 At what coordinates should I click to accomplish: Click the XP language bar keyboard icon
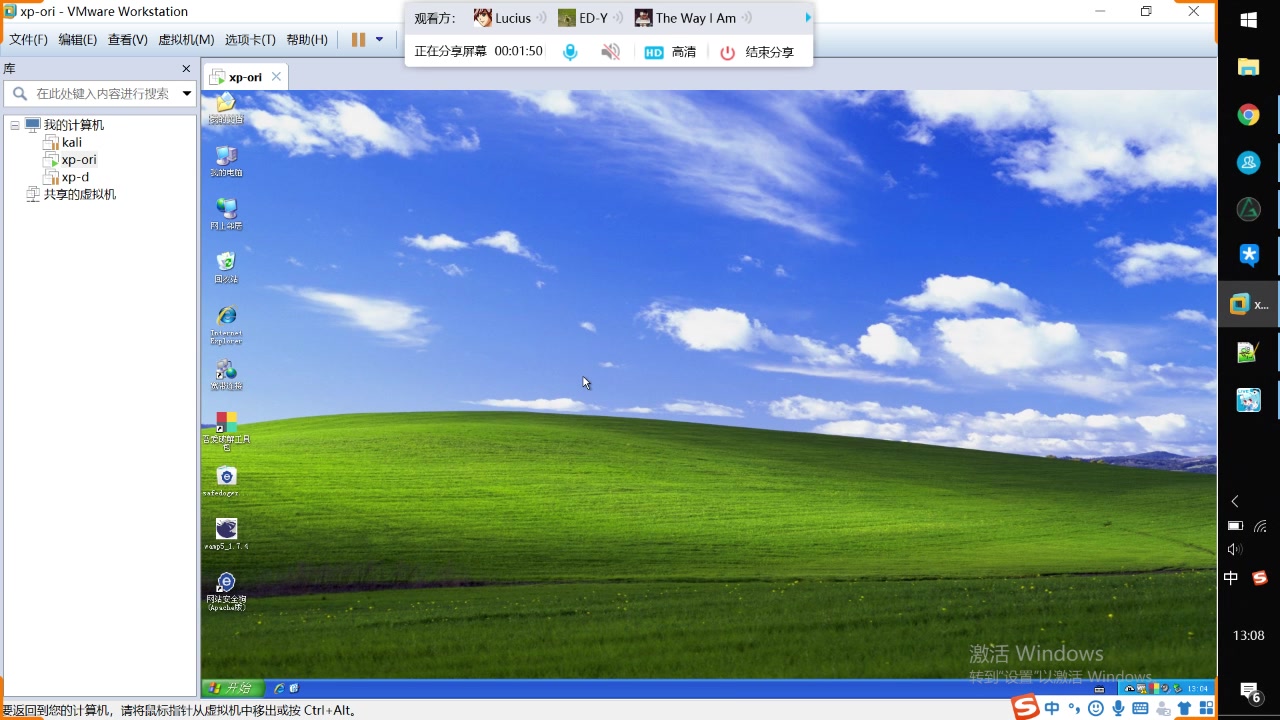tap(1099, 689)
